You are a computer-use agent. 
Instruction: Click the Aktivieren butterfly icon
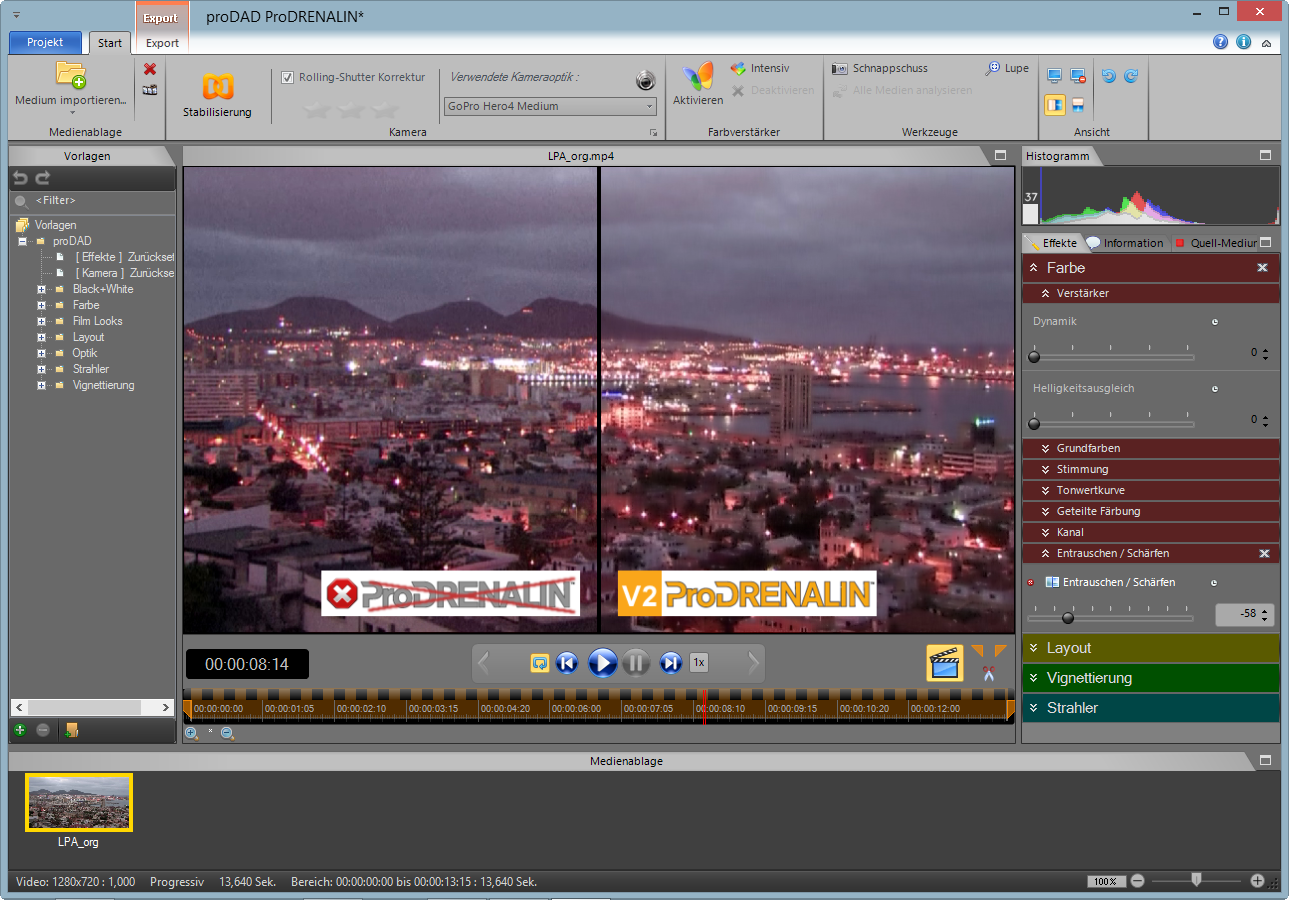[698, 76]
